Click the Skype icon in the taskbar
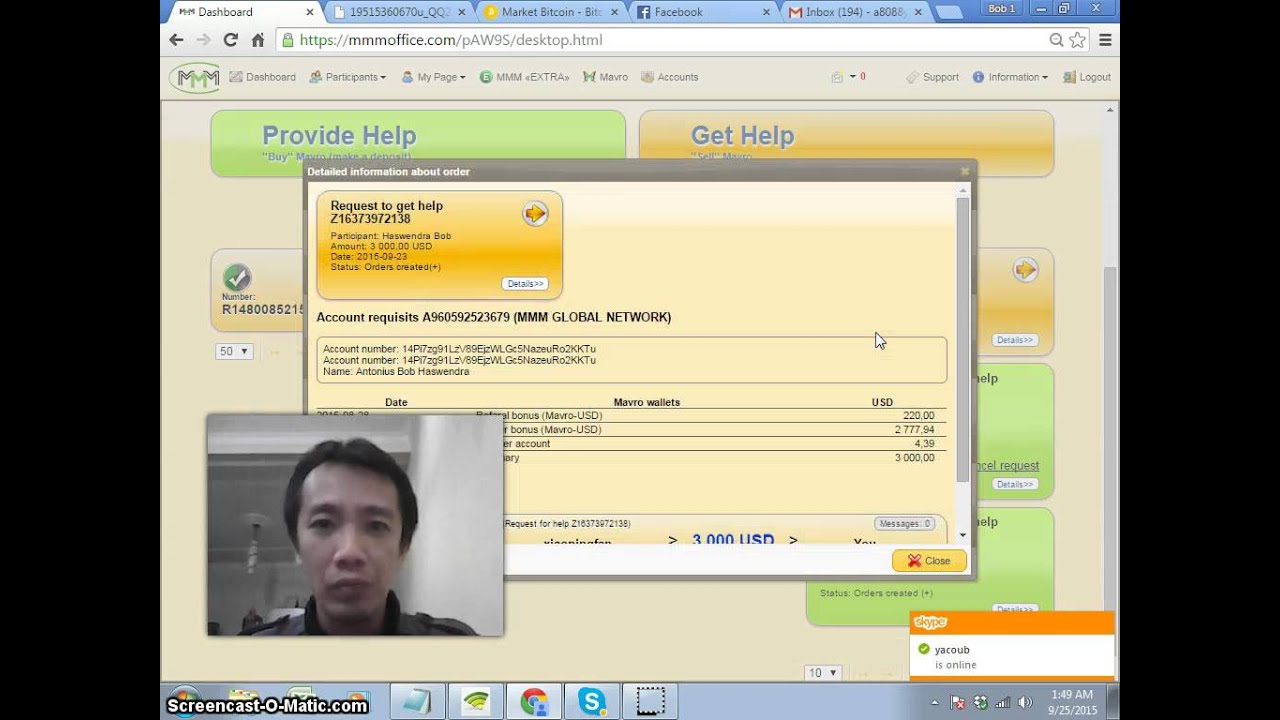Image resolution: width=1280 pixels, height=720 pixels. point(592,702)
